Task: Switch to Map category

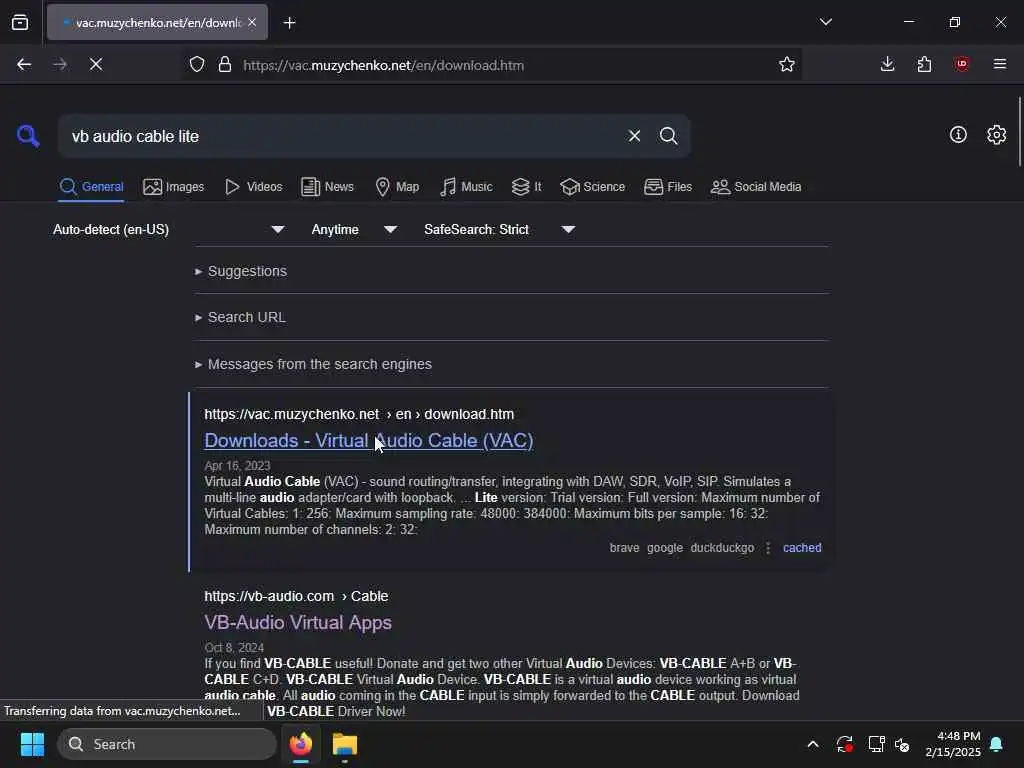Action: tap(397, 187)
